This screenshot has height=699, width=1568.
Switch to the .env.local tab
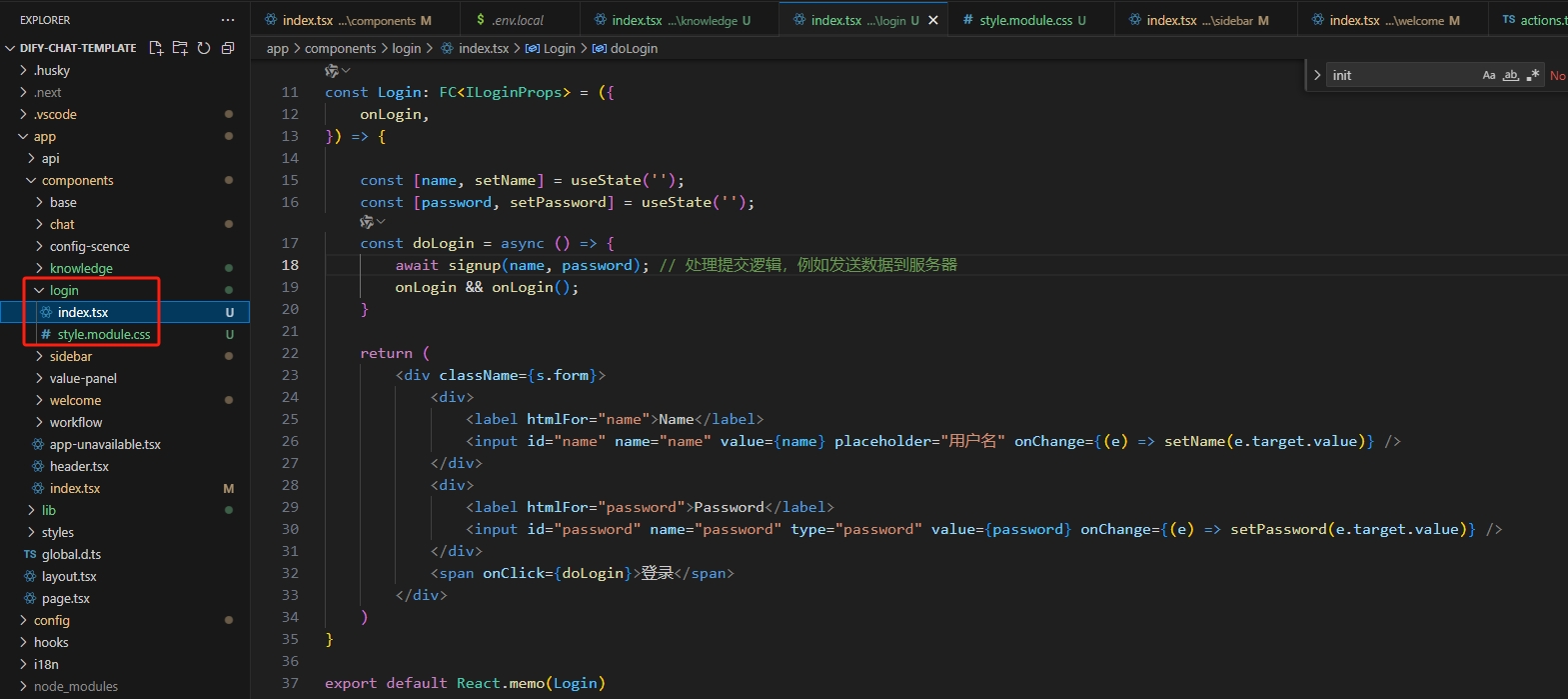click(517, 20)
